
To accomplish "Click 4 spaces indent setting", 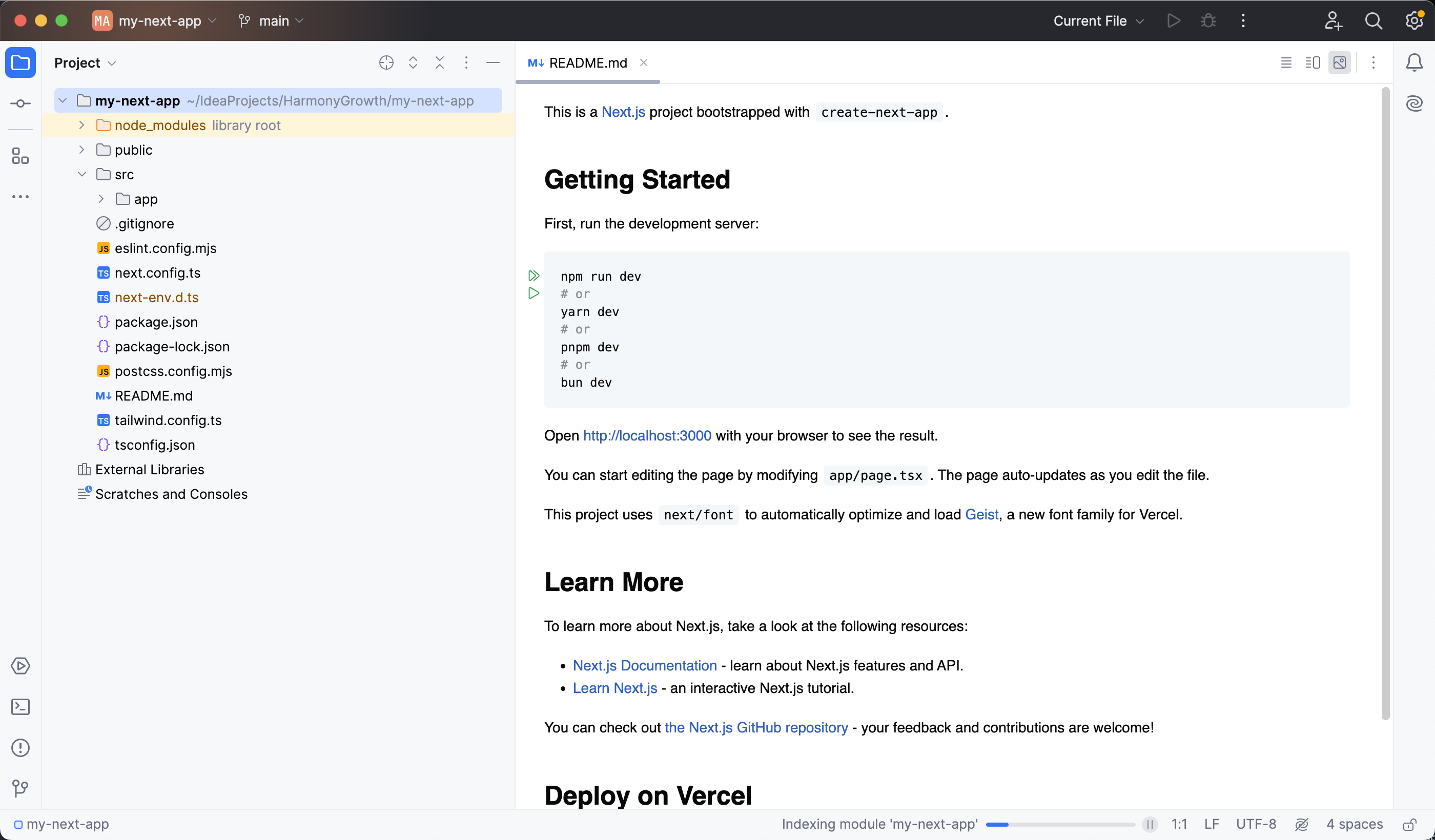I will (x=1354, y=824).
